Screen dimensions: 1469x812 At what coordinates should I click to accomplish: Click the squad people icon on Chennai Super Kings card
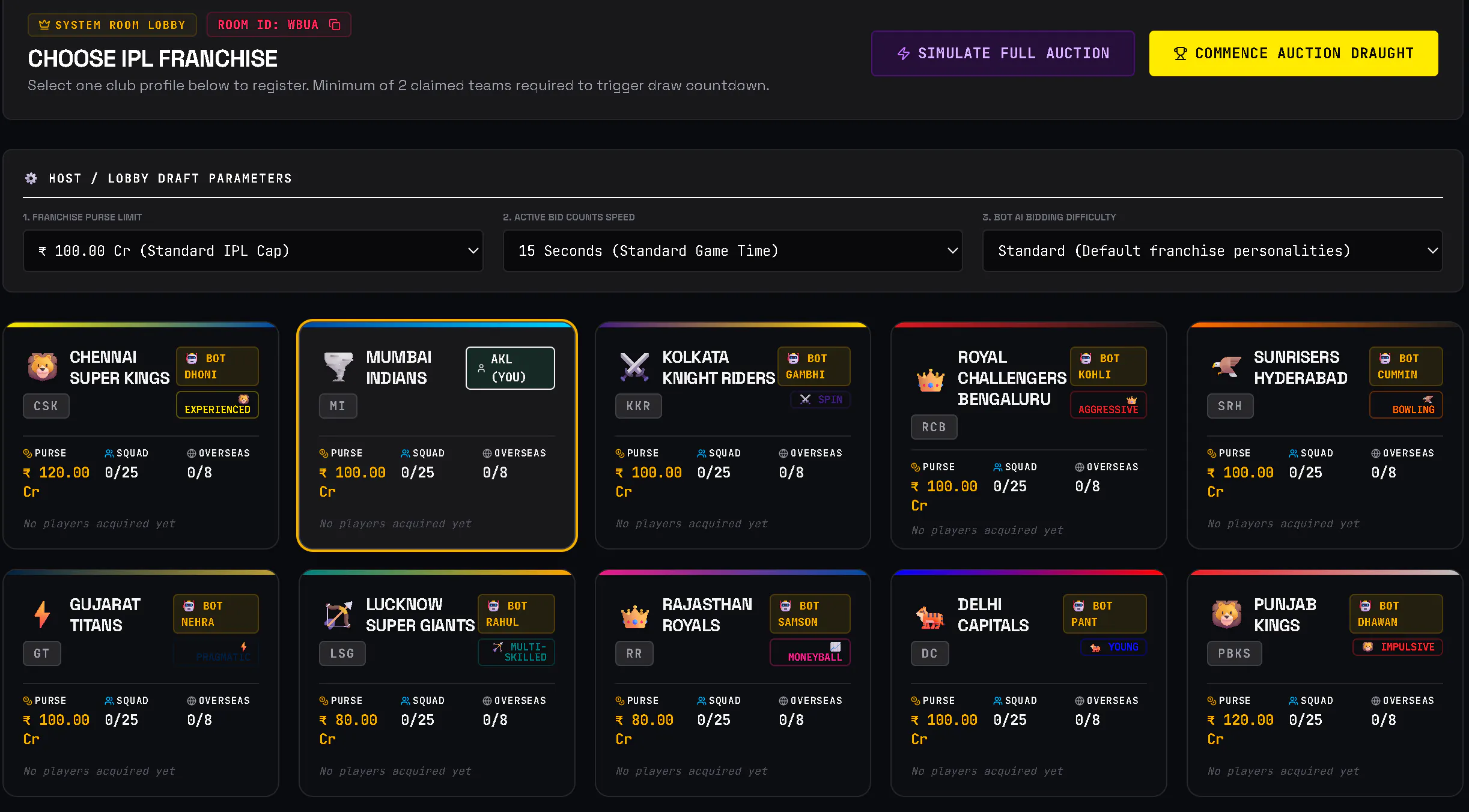(109, 453)
